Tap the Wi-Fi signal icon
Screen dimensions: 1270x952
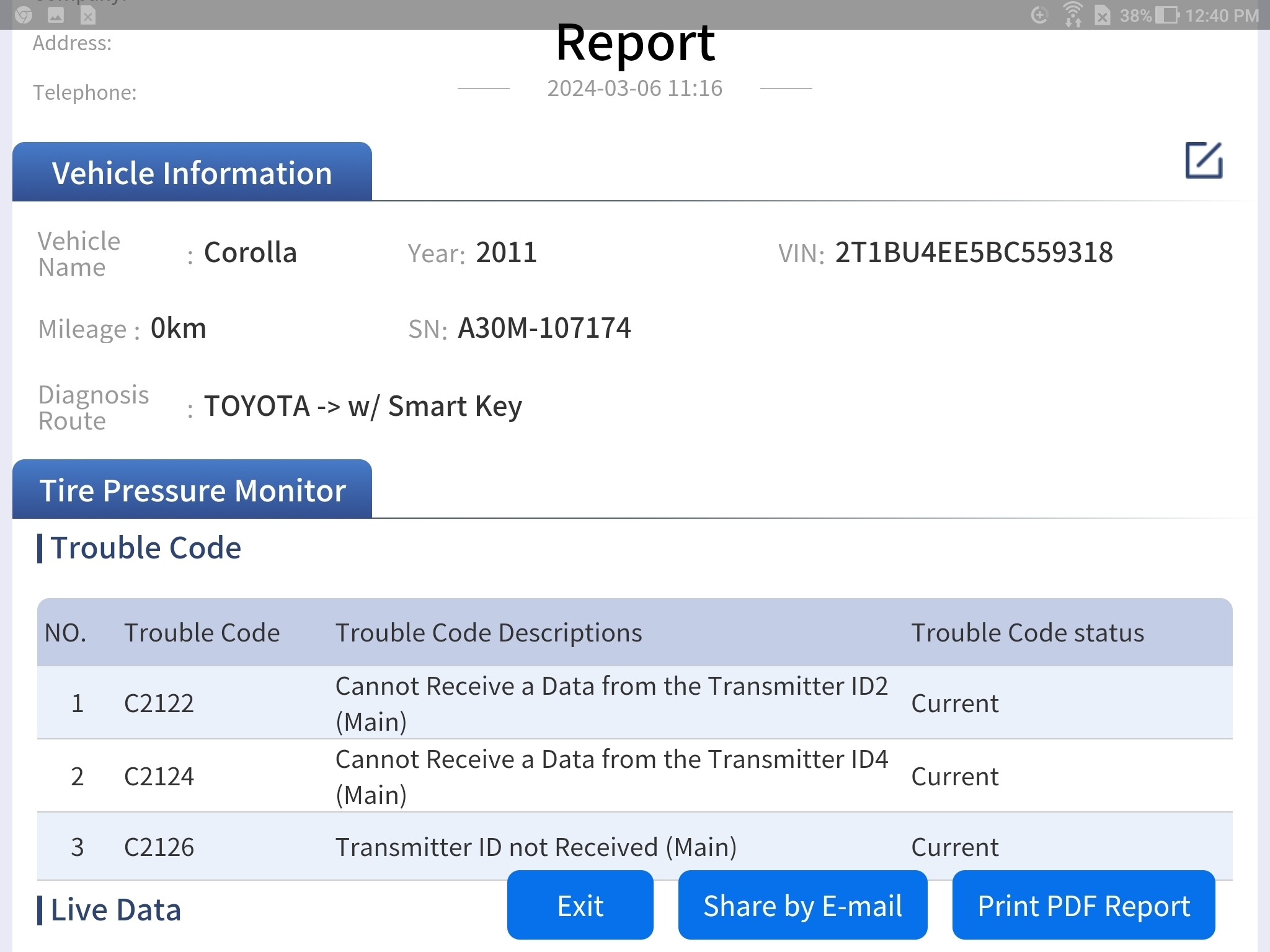pos(1072,15)
